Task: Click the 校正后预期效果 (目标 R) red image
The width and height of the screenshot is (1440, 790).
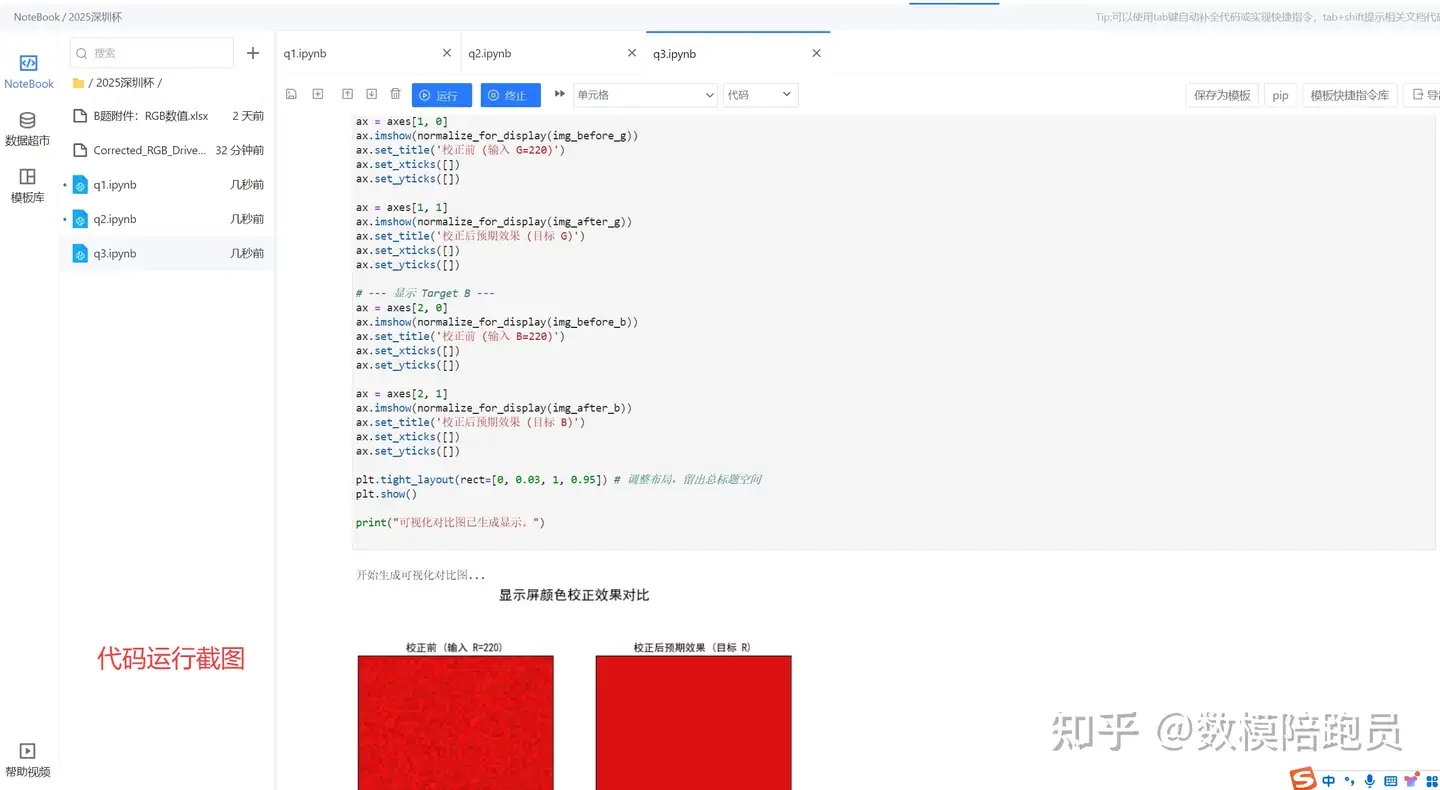Action: (693, 722)
